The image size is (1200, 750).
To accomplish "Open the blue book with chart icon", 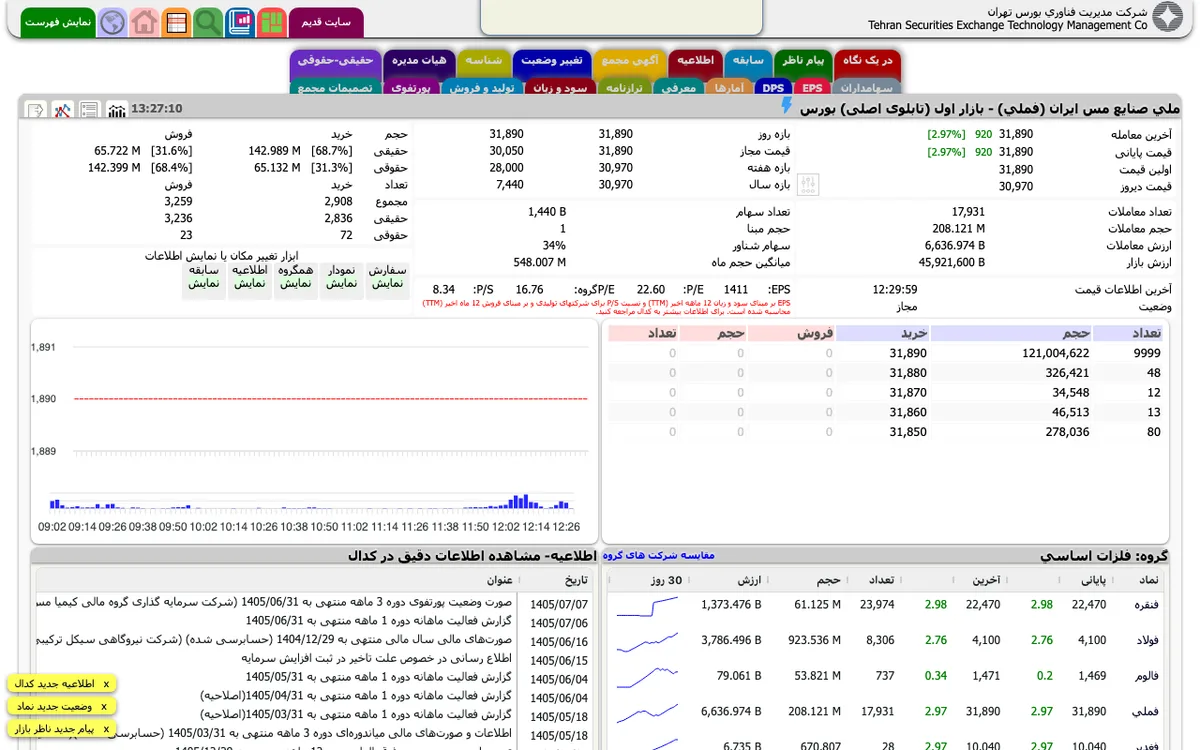I will pos(240,21).
